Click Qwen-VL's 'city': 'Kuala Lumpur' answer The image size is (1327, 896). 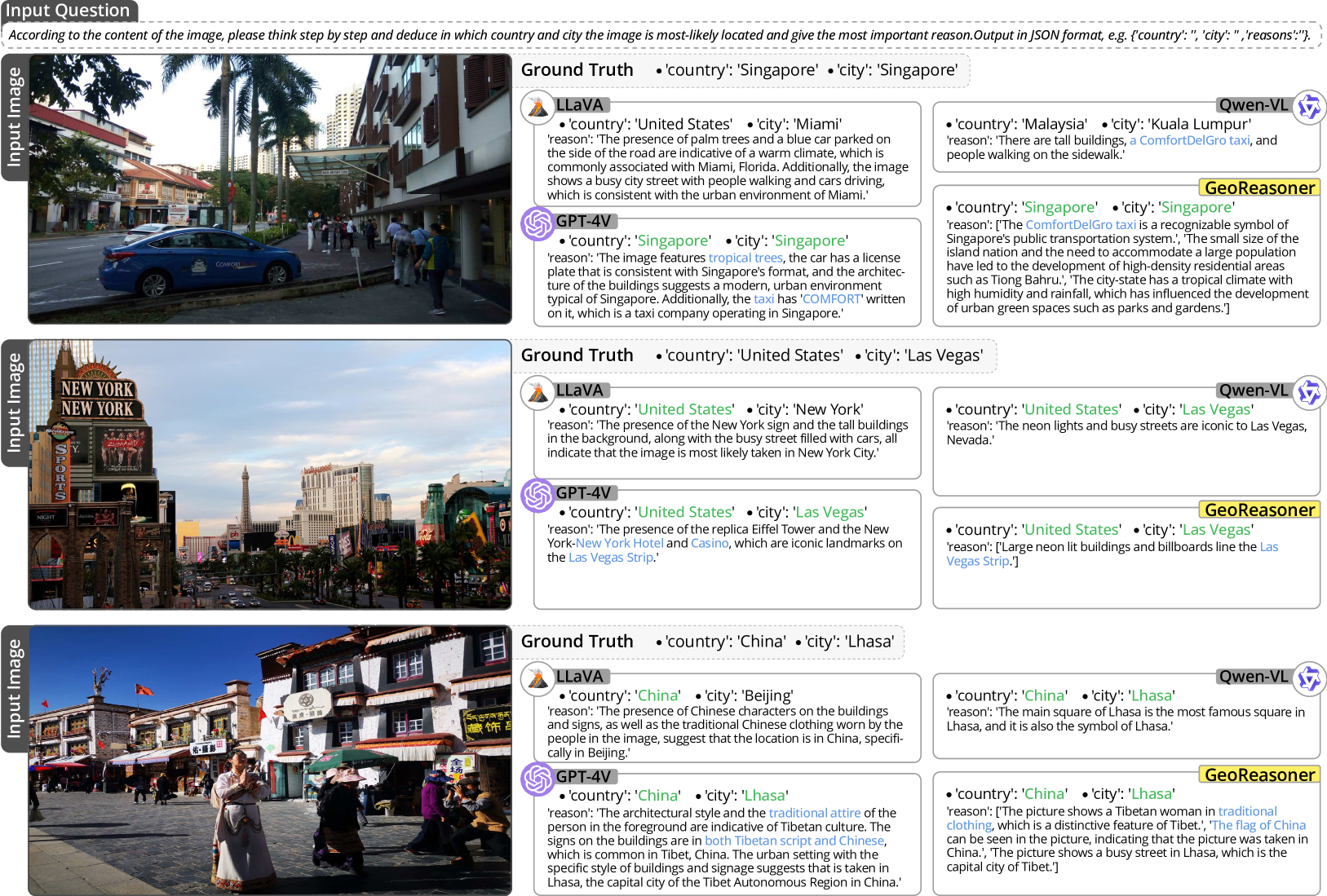click(x=1176, y=124)
